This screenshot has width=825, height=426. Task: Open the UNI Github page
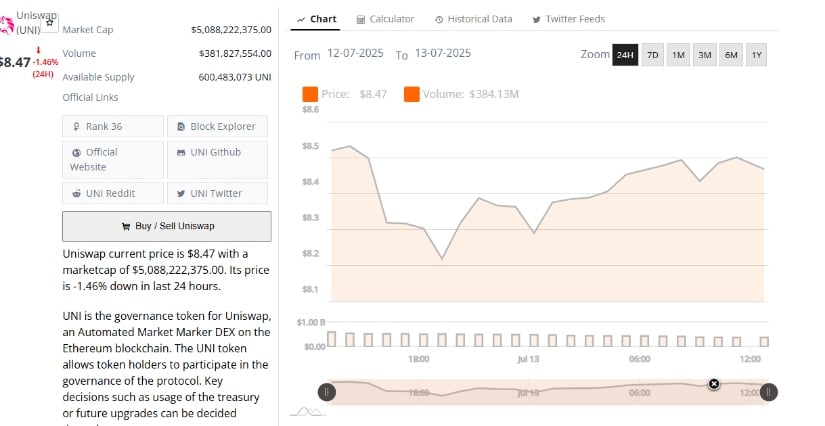click(x=216, y=152)
